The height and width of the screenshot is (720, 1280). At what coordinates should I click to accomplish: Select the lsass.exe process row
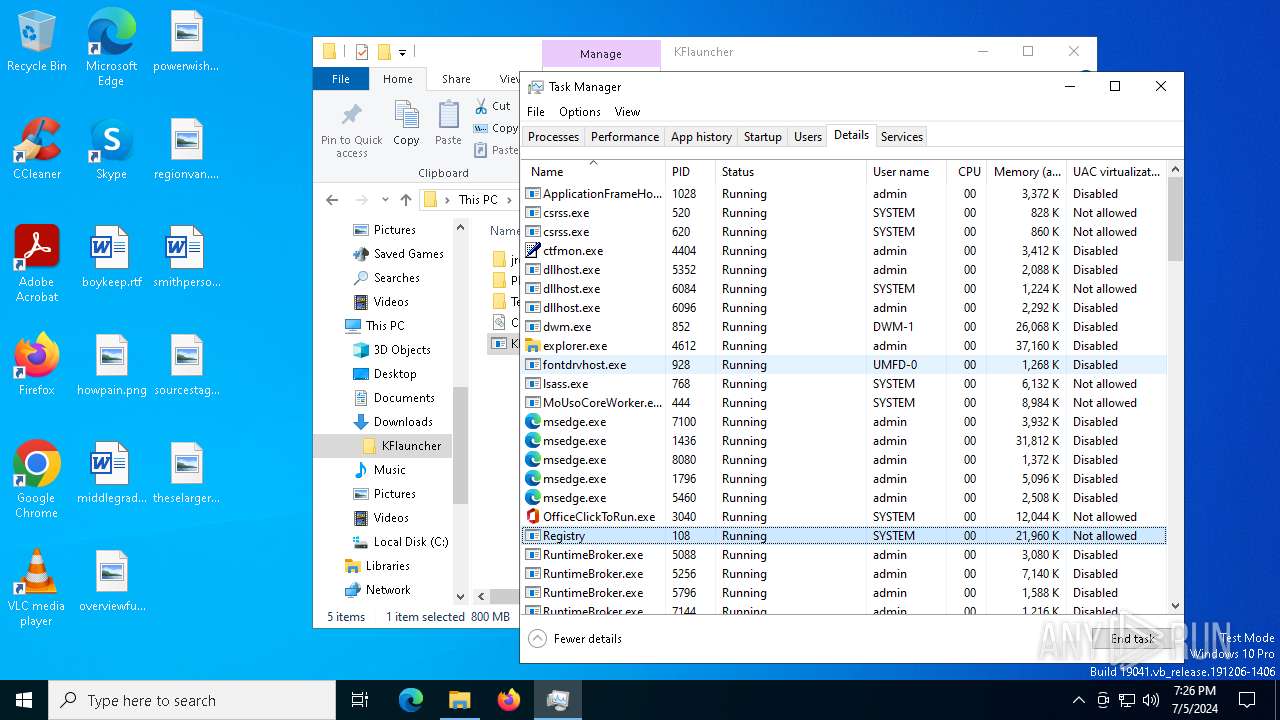[844, 384]
